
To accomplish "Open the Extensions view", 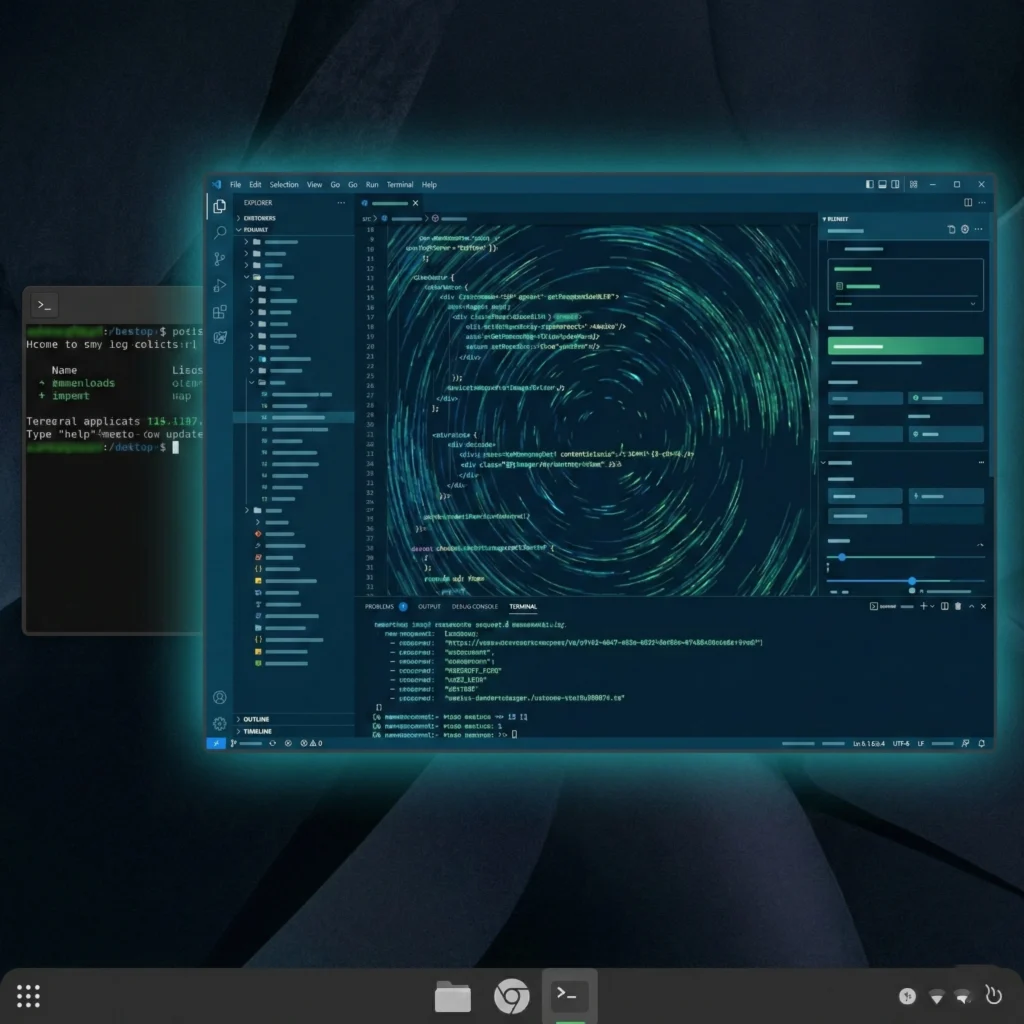I will tap(220, 311).
